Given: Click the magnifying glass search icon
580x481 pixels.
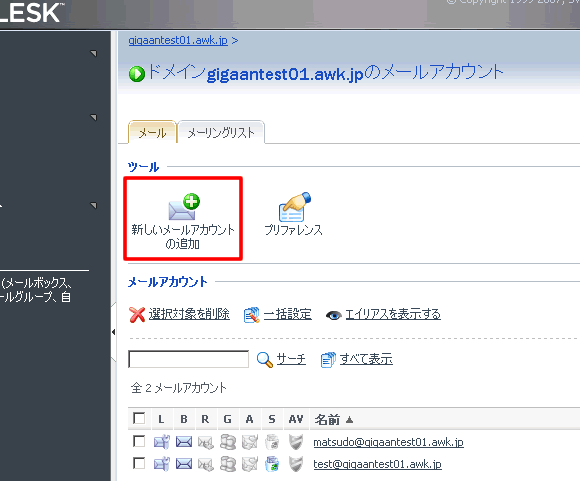Looking at the screenshot, I should 265,360.
